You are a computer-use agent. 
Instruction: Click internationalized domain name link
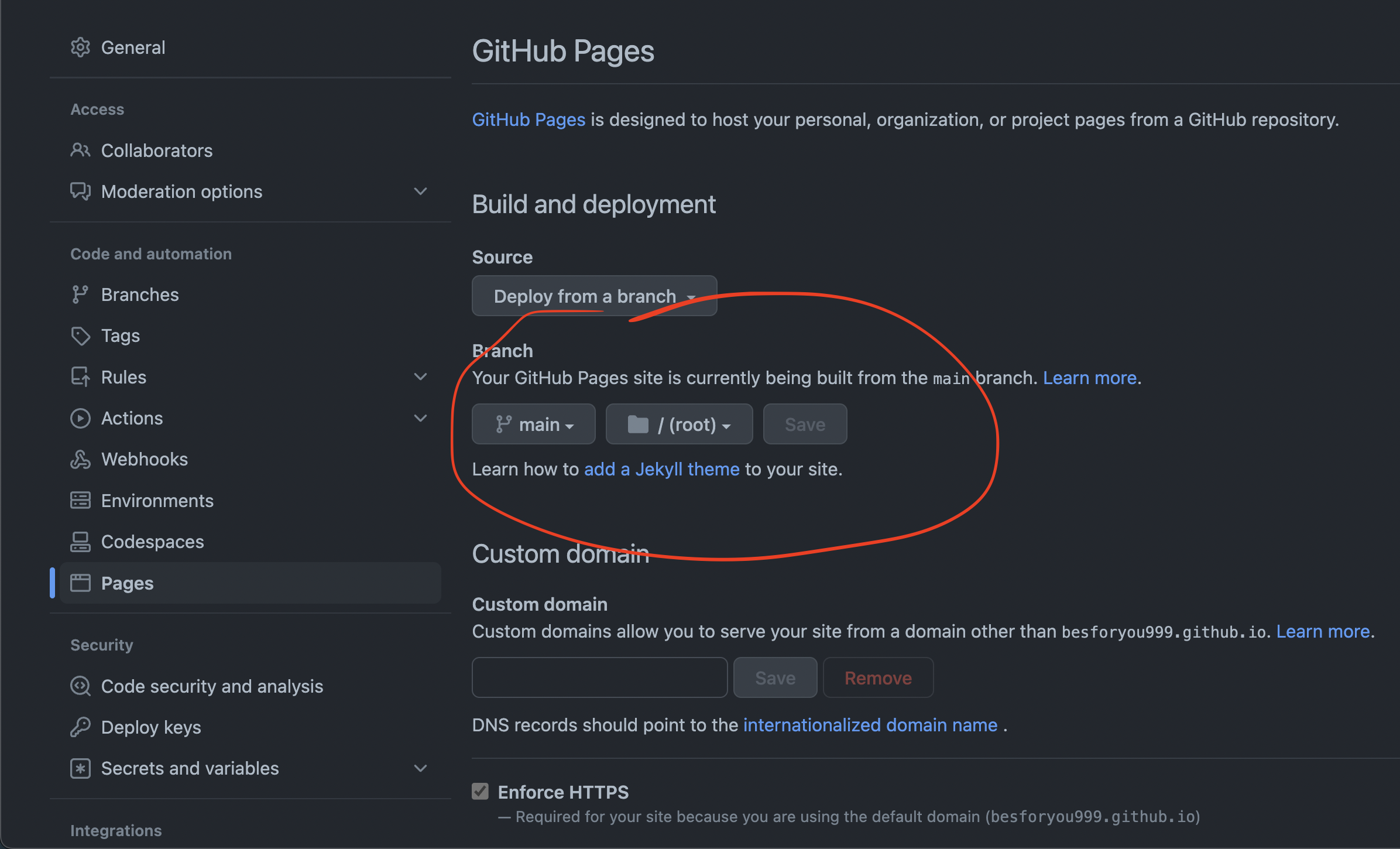(x=870, y=725)
